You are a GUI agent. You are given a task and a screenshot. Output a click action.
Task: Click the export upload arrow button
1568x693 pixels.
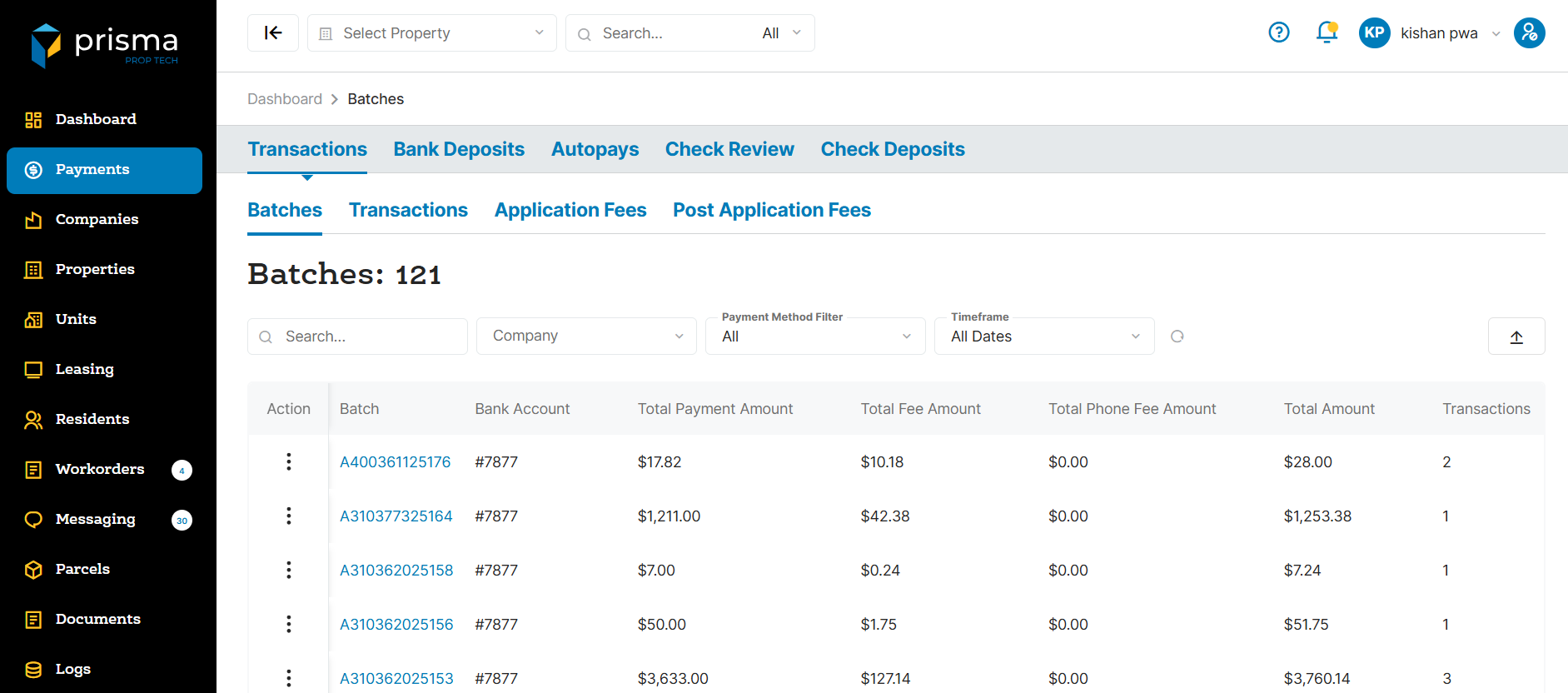pyautogui.click(x=1516, y=337)
